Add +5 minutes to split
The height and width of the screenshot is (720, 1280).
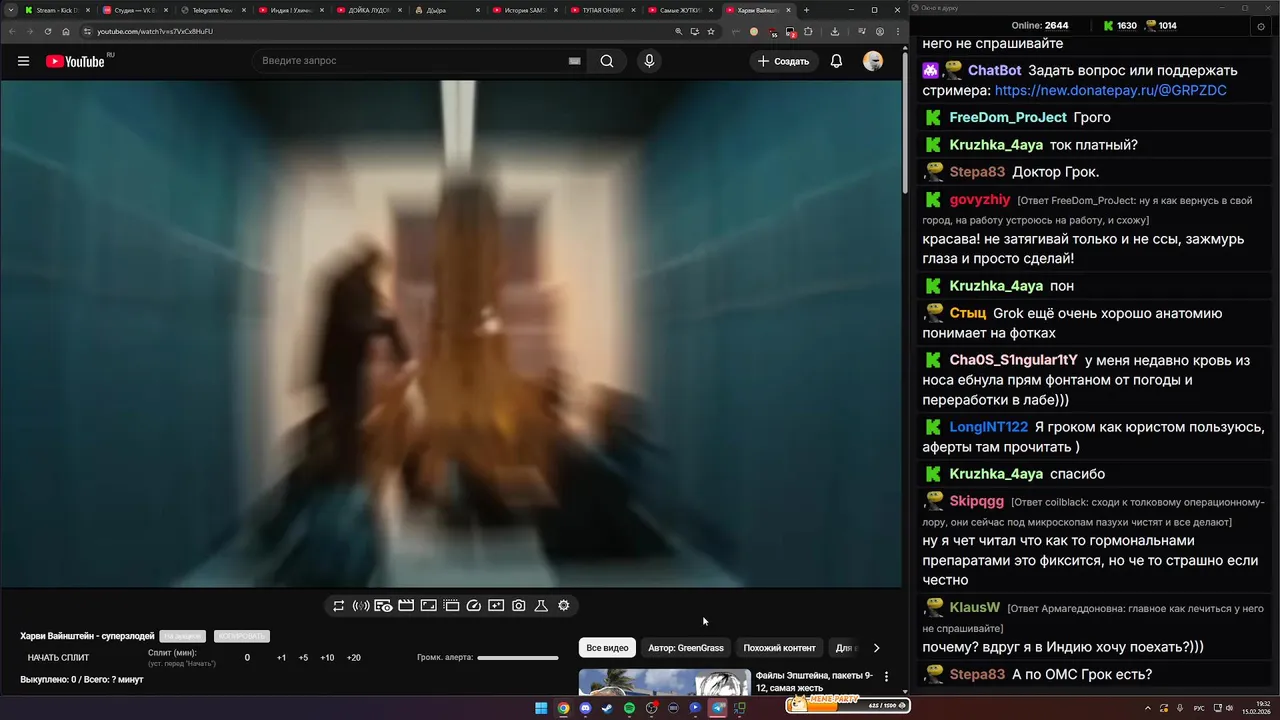(x=303, y=658)
